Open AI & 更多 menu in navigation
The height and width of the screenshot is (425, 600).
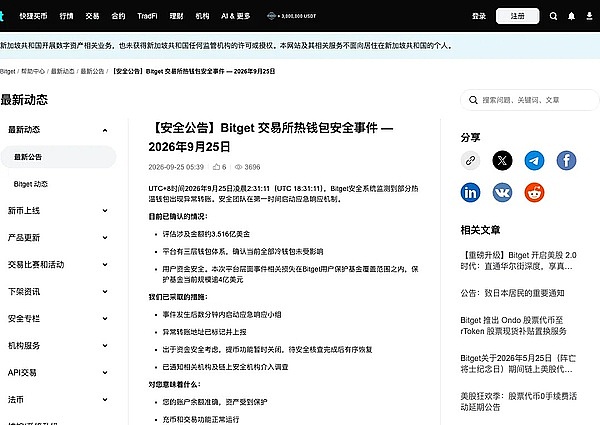click(236, 16)
